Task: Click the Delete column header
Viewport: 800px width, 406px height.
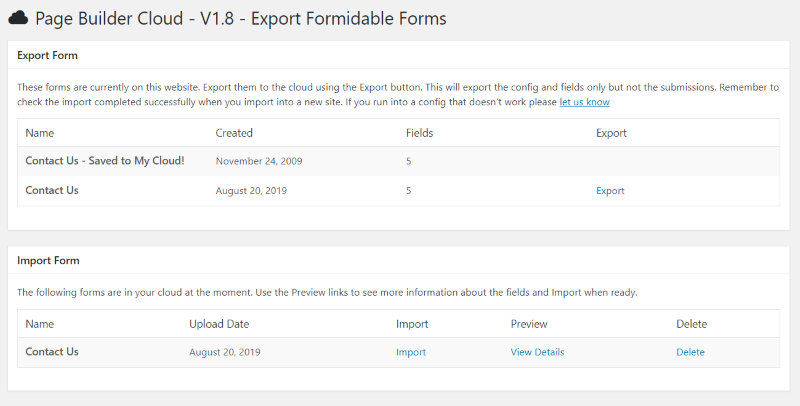Action: point(691,324)
